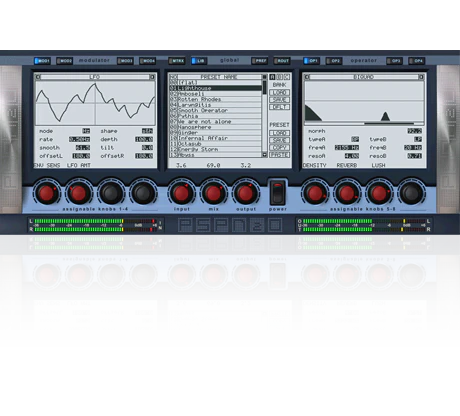The width and height of the screenshot is (460, 416).
Task: Click the bank LOAD button
Action: 279,93
